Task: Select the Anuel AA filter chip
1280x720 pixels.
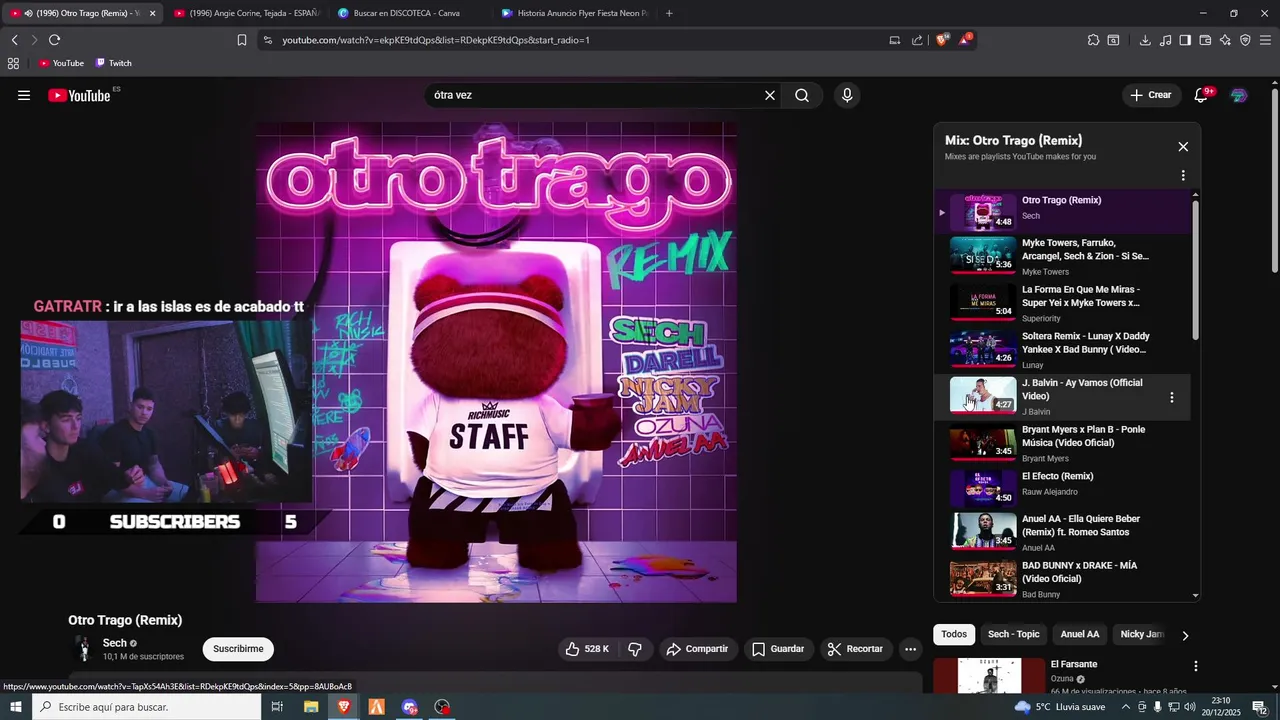Action: (1079, 634)
